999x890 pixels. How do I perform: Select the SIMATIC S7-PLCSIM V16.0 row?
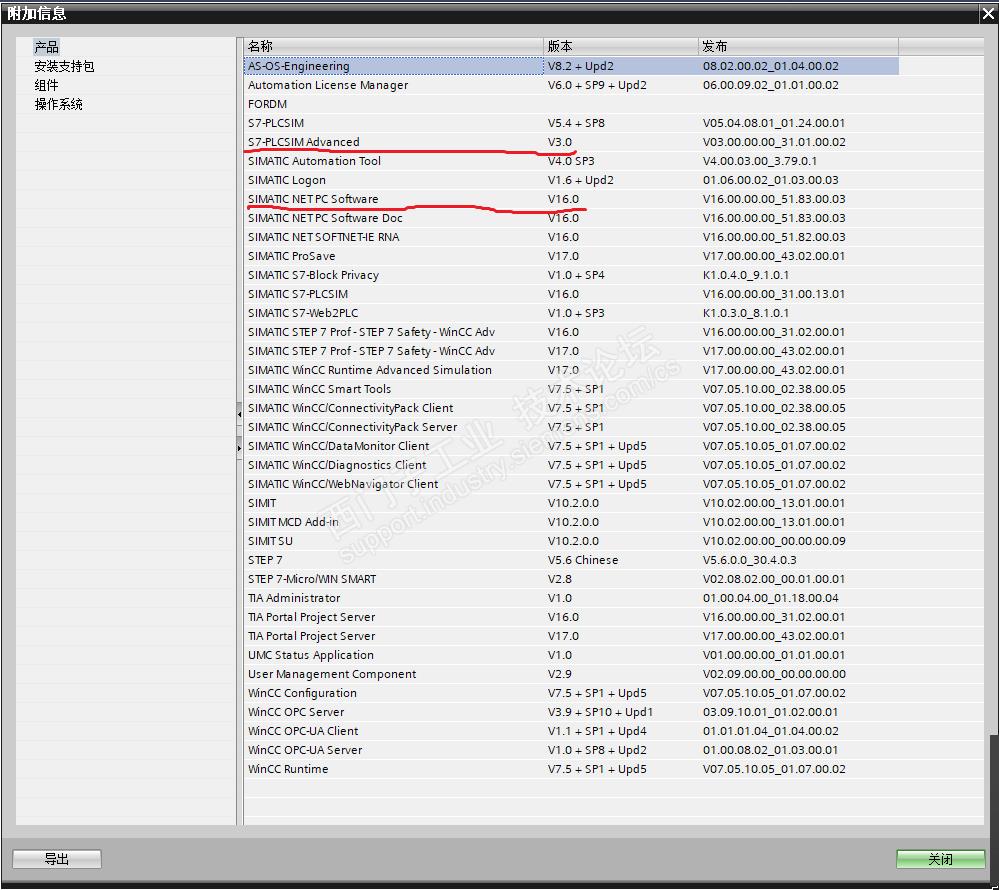(571, 294)
